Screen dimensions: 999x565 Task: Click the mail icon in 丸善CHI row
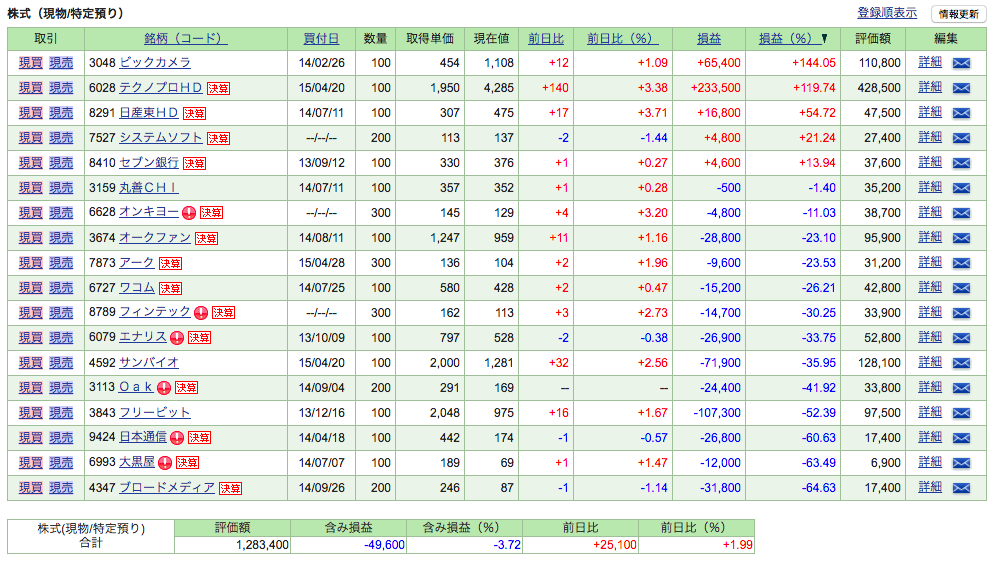click(x=961, y=188)
